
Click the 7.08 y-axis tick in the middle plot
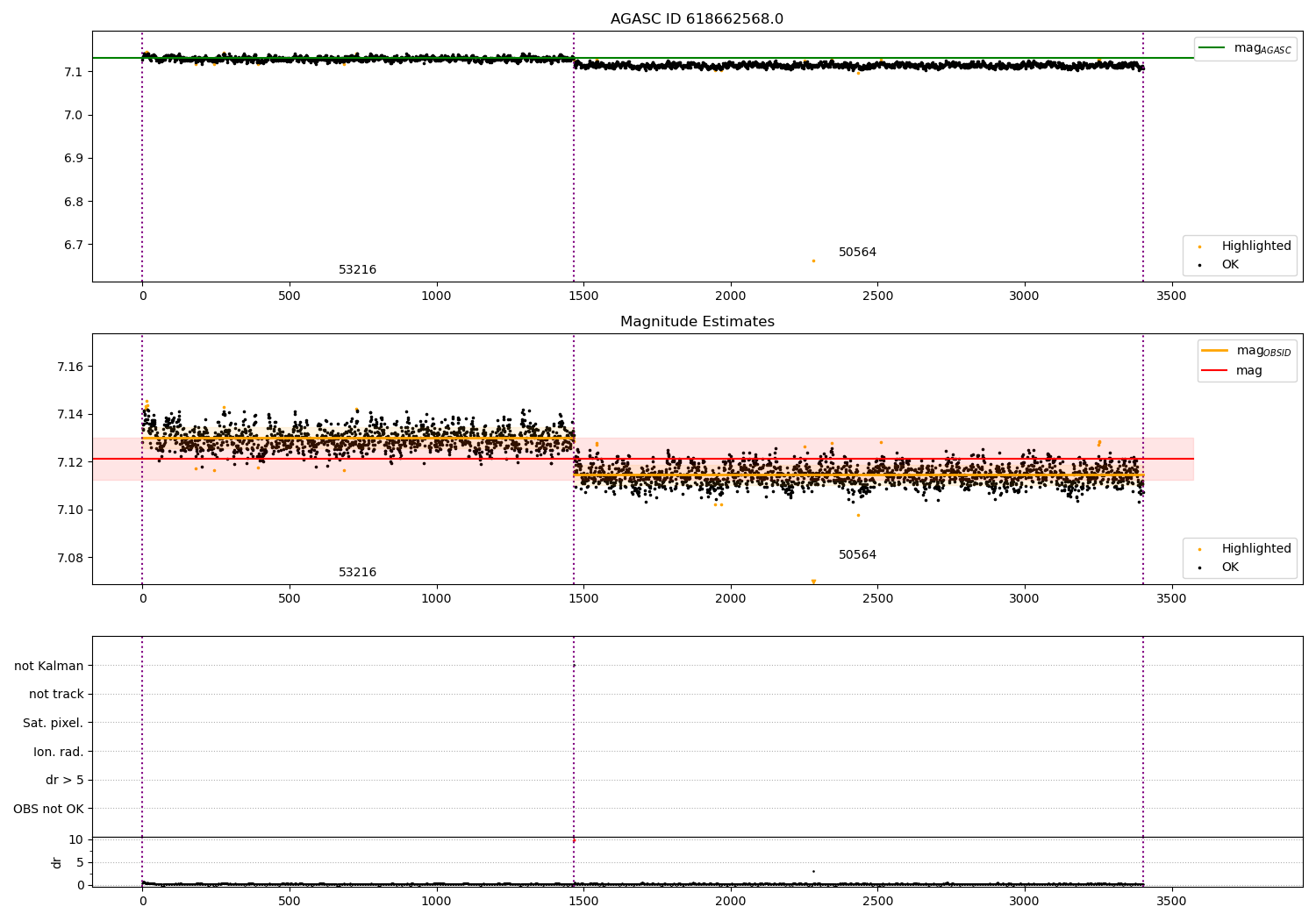pos(70,558)
